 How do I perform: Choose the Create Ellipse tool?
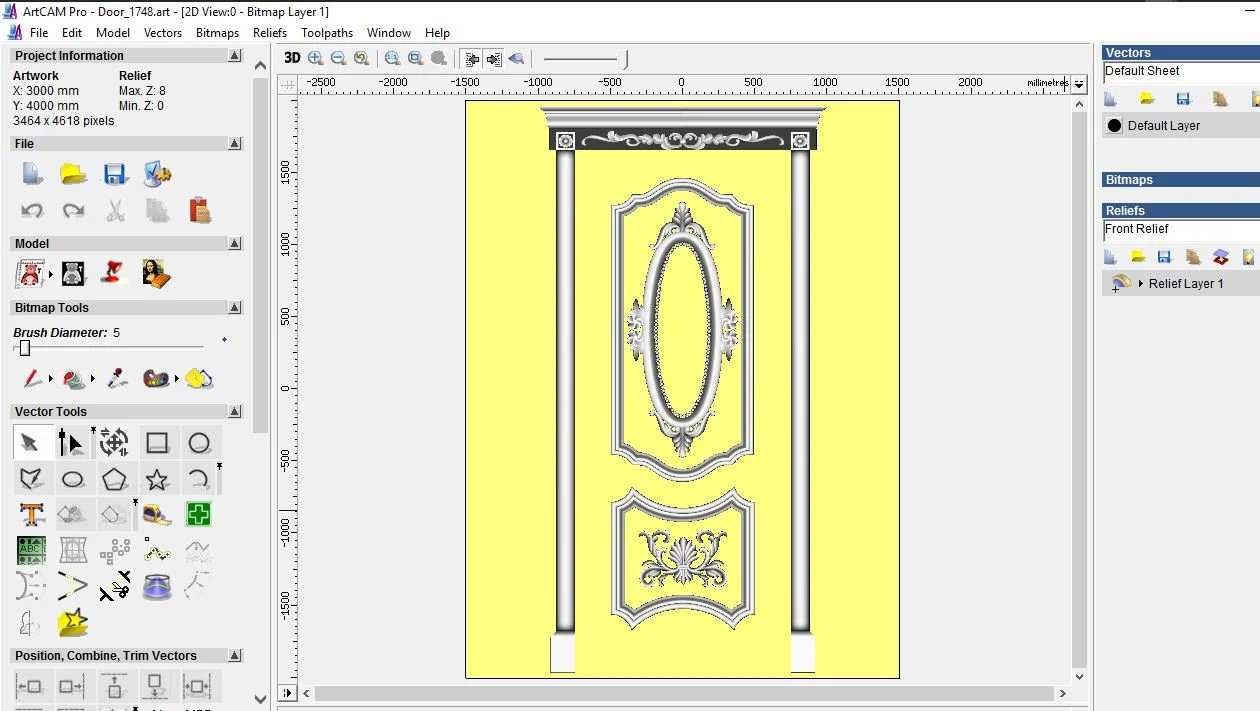point(73,479)
